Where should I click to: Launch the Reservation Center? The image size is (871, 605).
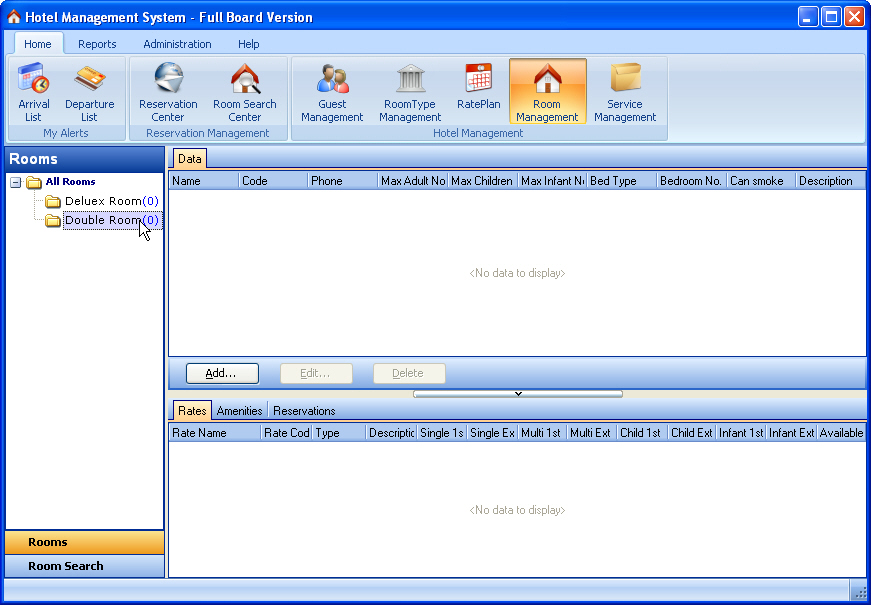coord(168,92)
